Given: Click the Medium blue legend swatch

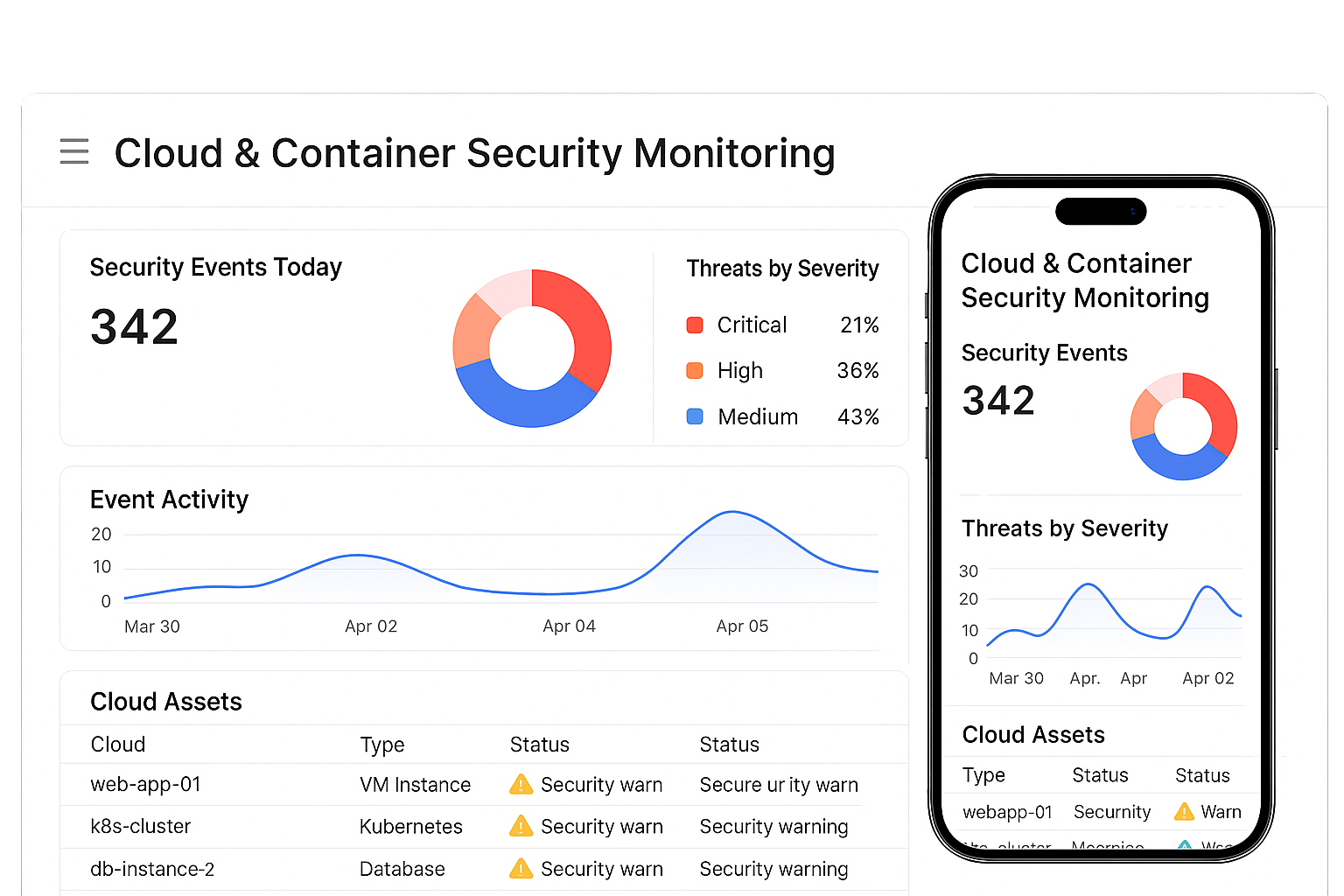Looking at the screenshot, I should click(695, 417).
